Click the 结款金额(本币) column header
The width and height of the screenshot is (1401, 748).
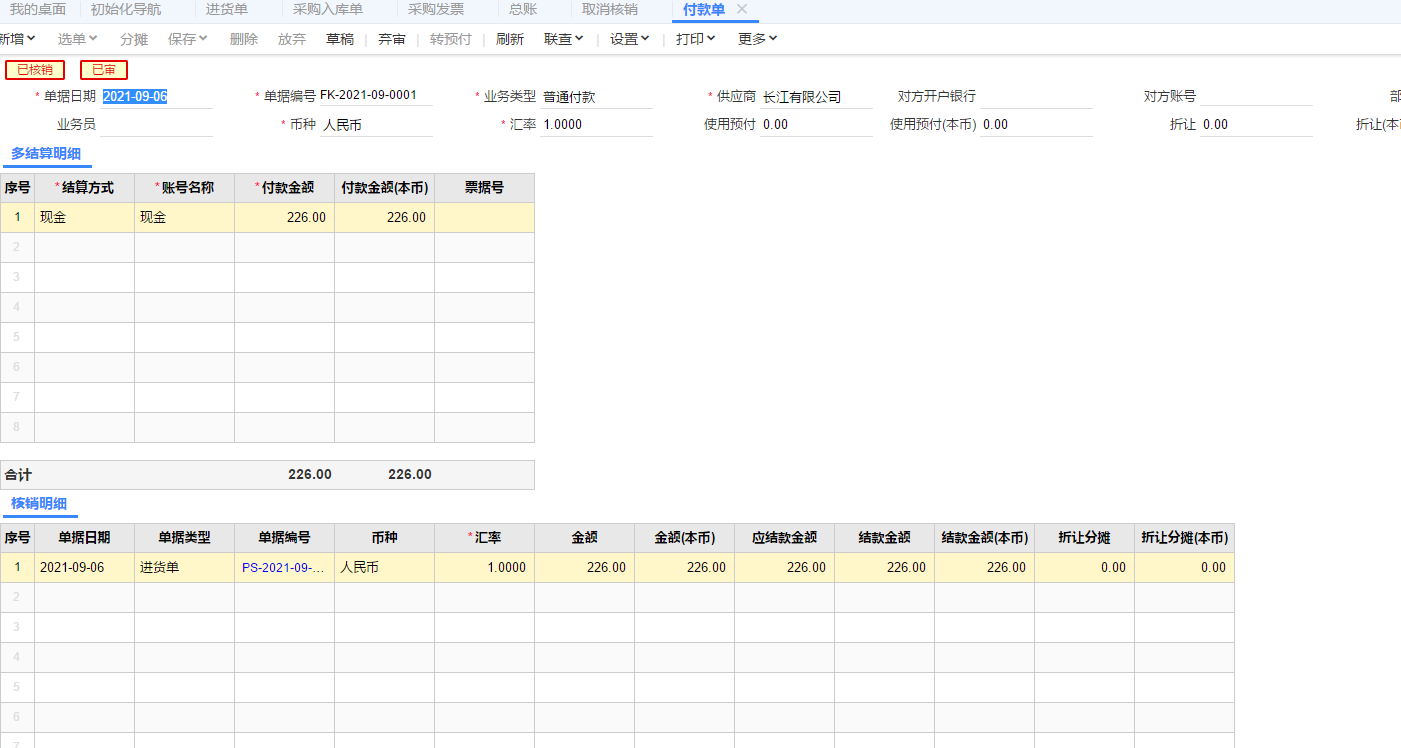(984, 538)
